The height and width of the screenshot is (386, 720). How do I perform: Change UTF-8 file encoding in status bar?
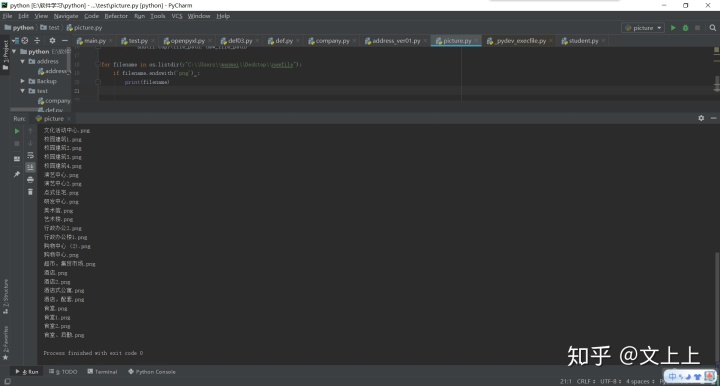611,381
